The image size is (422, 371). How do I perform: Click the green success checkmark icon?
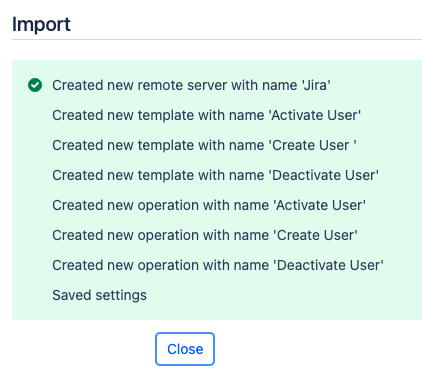[x=35, y=85]
